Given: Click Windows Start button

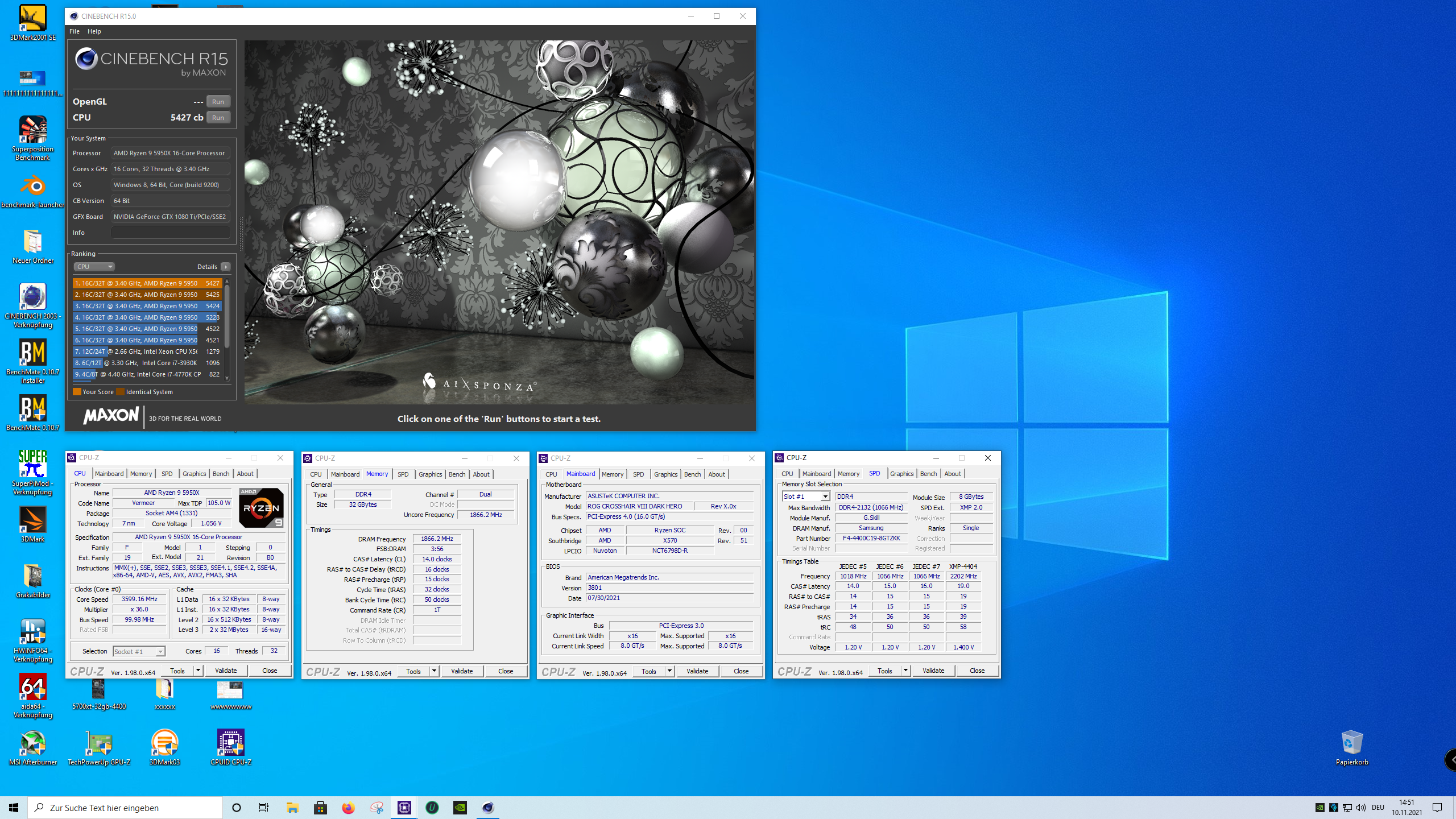Looking at the screenshot, I should [14, 808].
